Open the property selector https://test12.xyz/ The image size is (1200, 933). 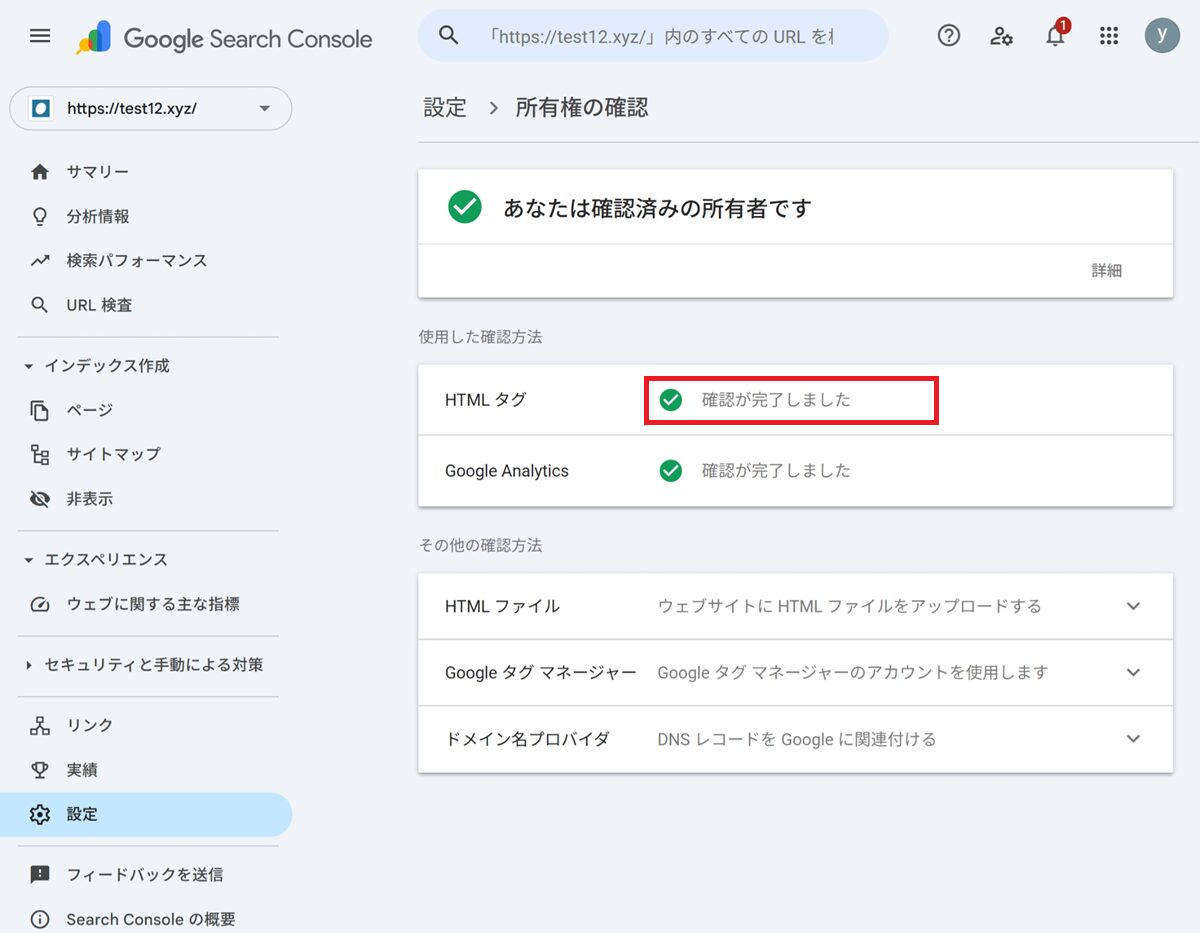pyautogui.click(x=150, y=109)
